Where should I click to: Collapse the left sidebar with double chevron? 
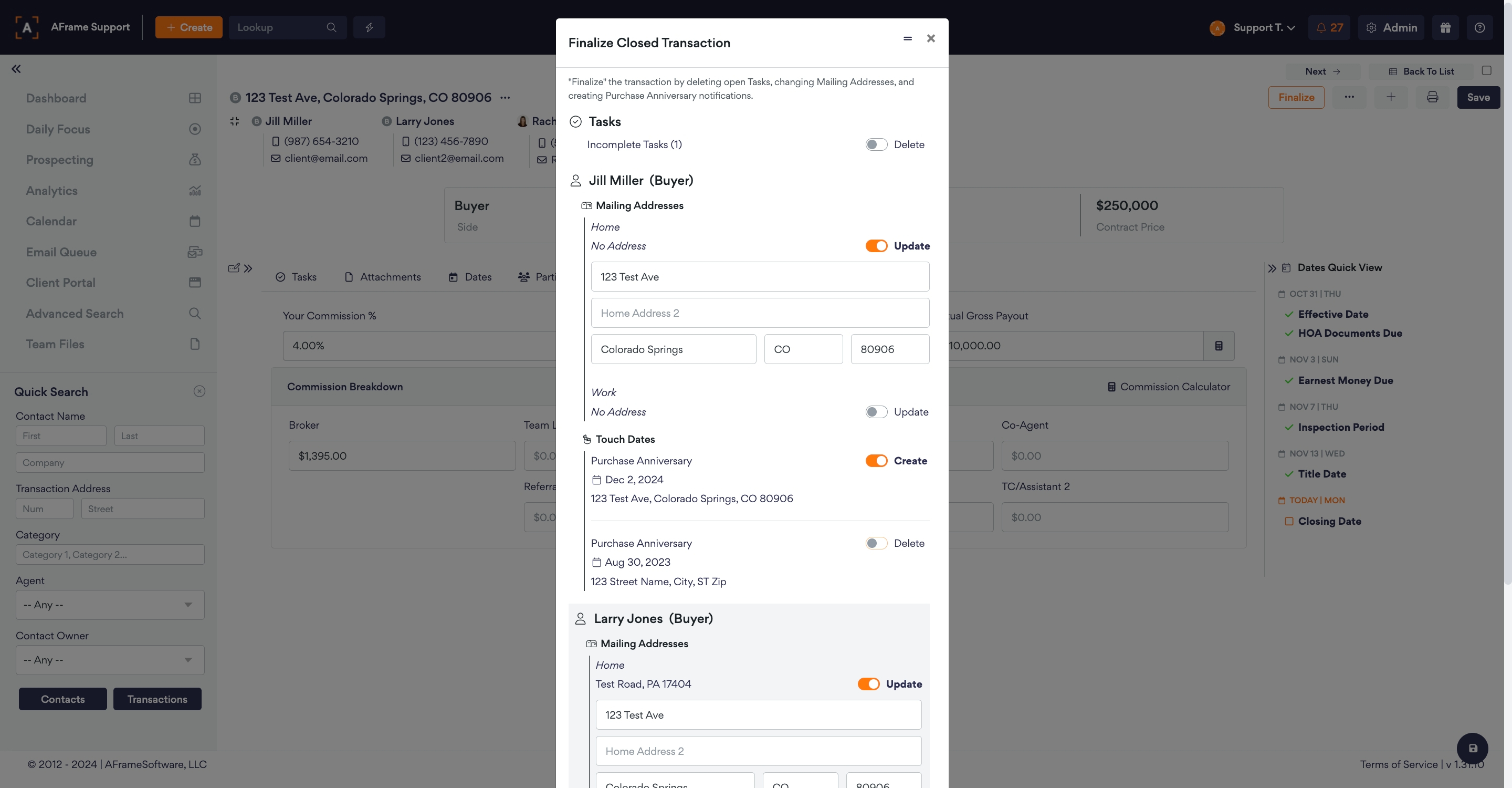(x=16, y=69)
